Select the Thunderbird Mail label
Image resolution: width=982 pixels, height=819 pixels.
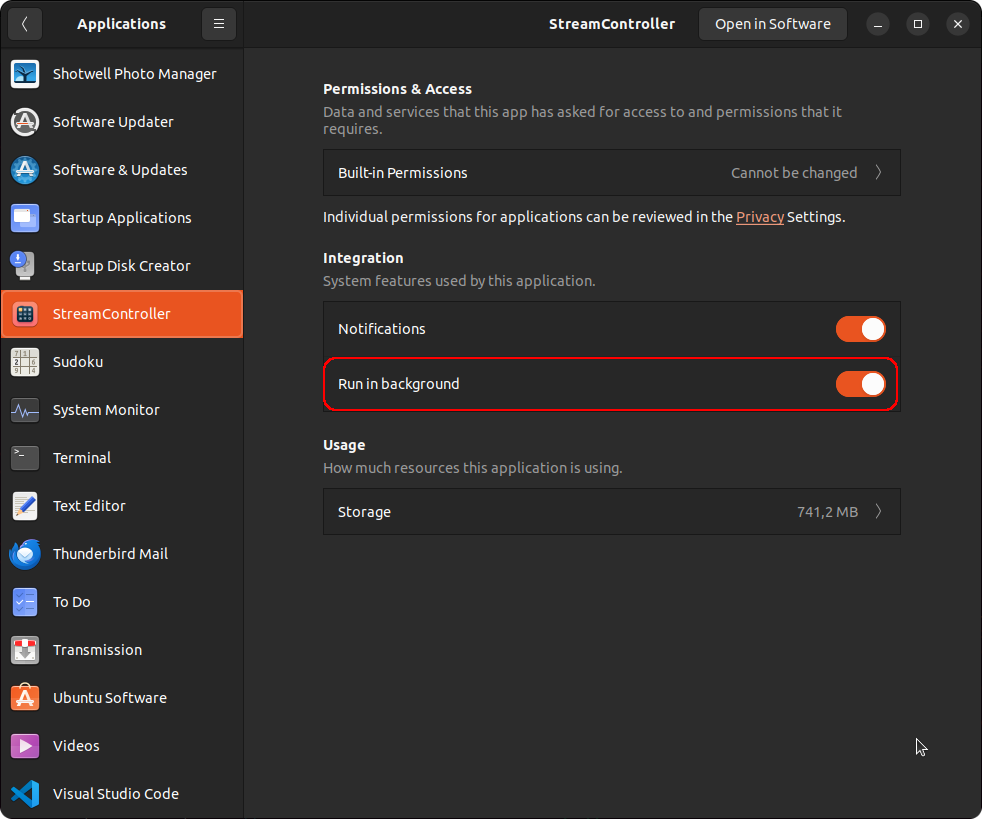click(110, 554)
